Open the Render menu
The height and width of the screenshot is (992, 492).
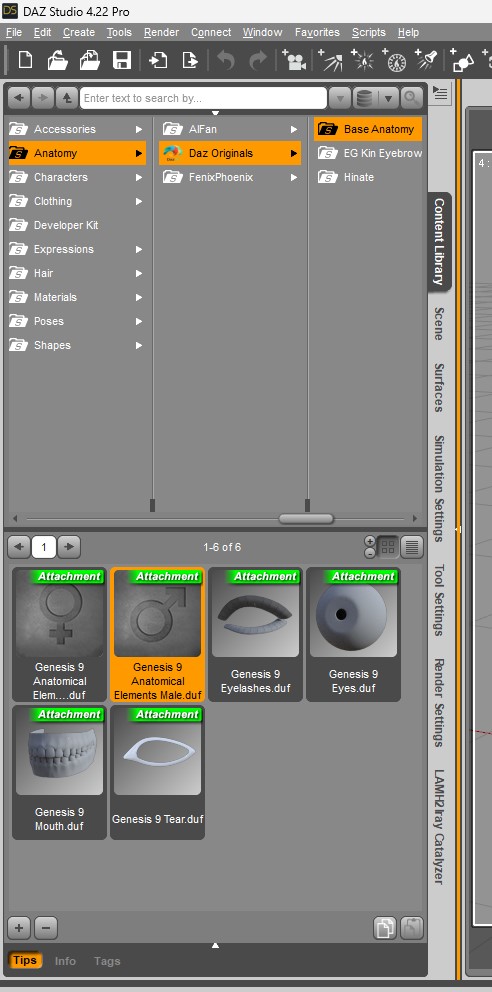(161, 32)
